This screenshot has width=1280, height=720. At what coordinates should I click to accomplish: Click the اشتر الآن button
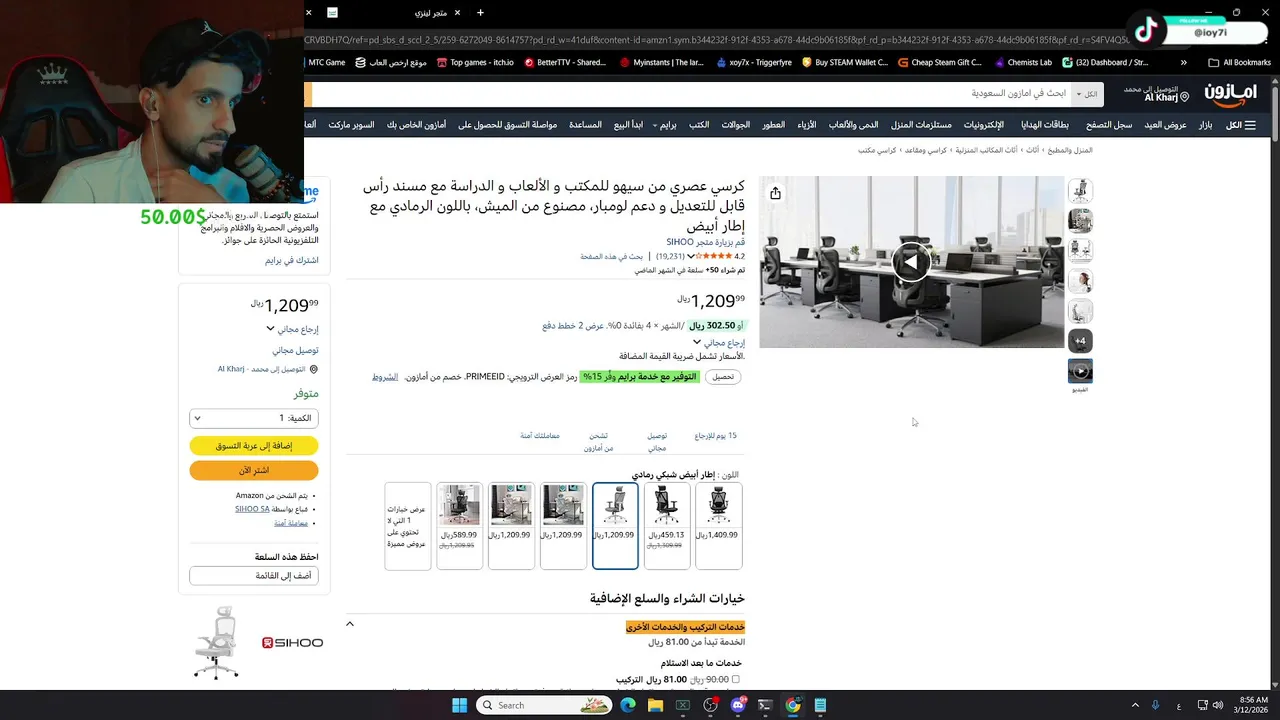(254, 470)
